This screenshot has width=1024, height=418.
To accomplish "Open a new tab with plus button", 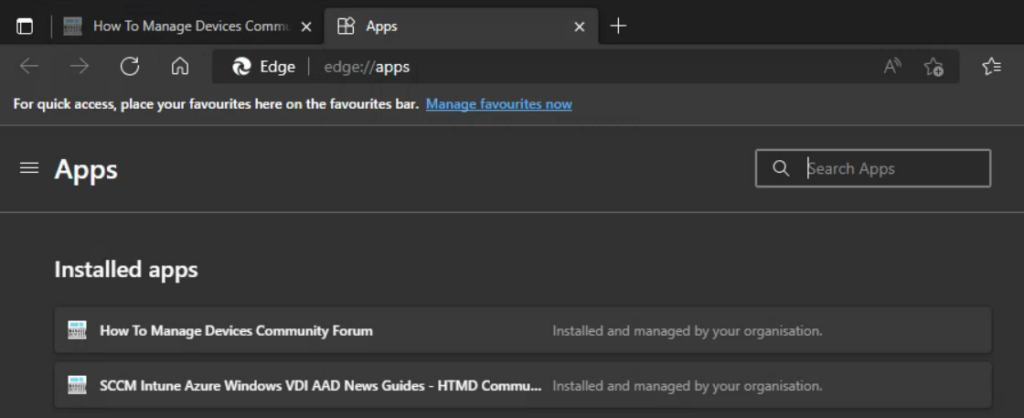I will pos(618,26).
